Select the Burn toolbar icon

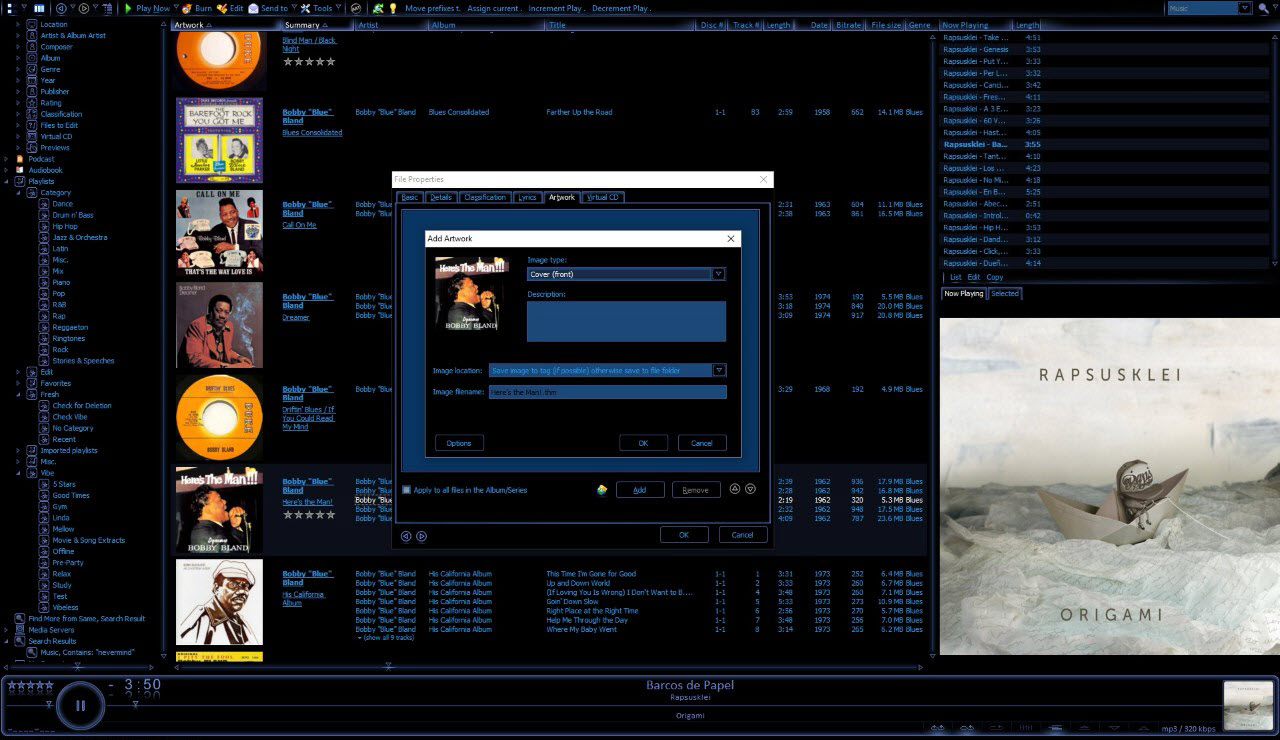[188, 8]
